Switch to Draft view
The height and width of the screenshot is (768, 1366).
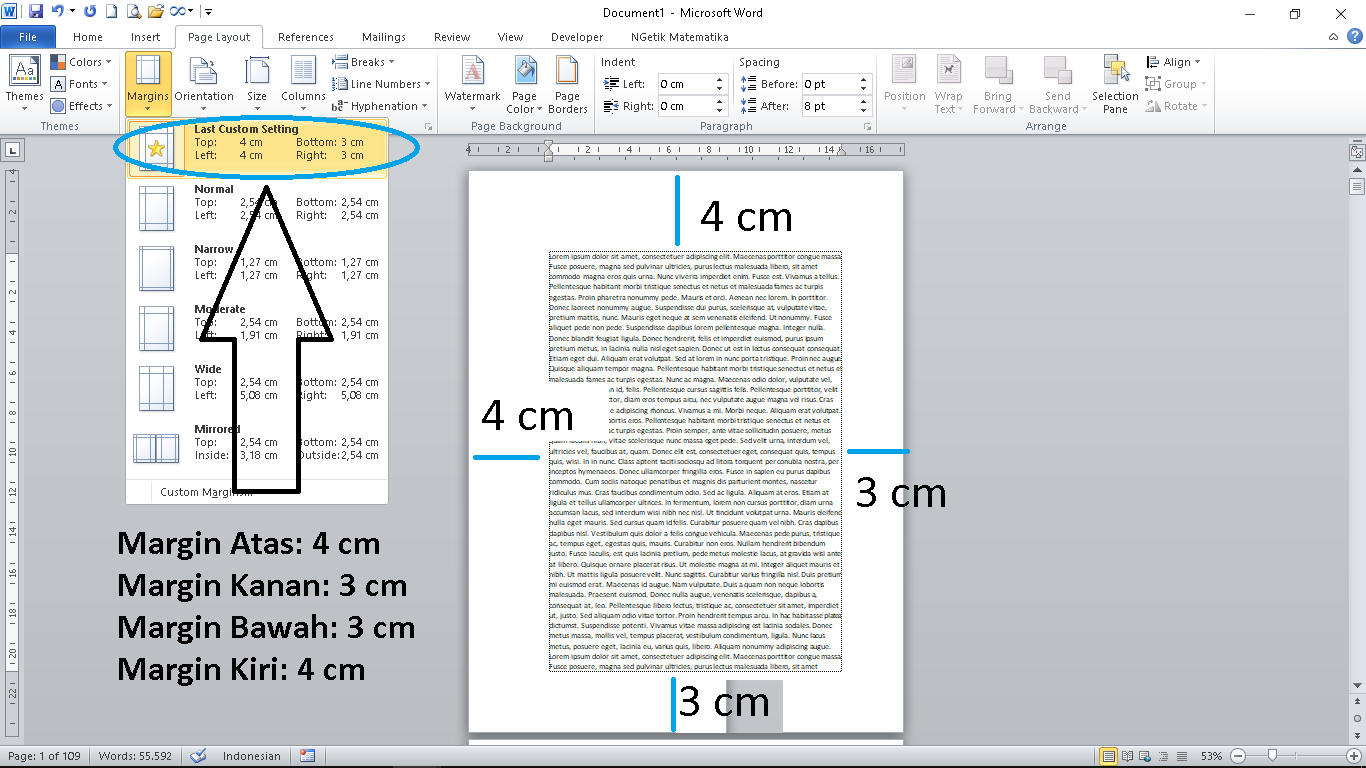[1182, 756]
